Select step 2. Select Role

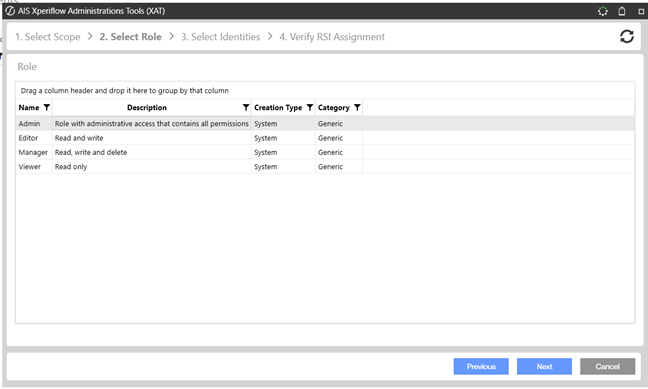click(130, 37)
